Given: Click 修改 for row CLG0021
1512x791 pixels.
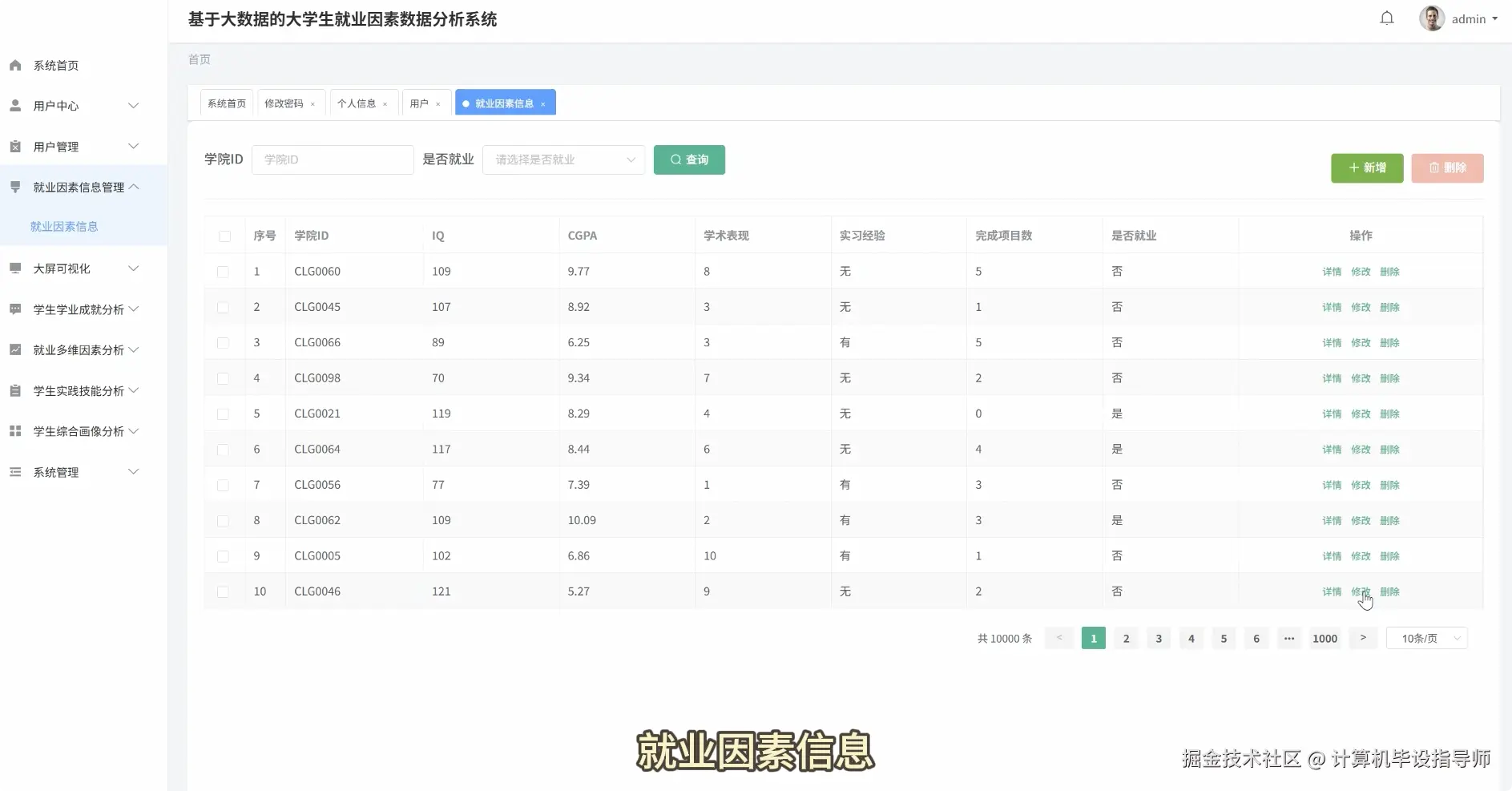Looking at the screenshot, I should point(1361,414).
